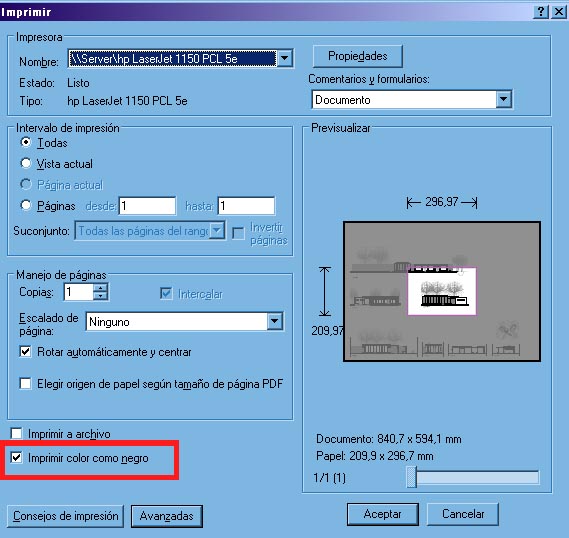Check Imprimir a archivo option

[x=16, y=434]
